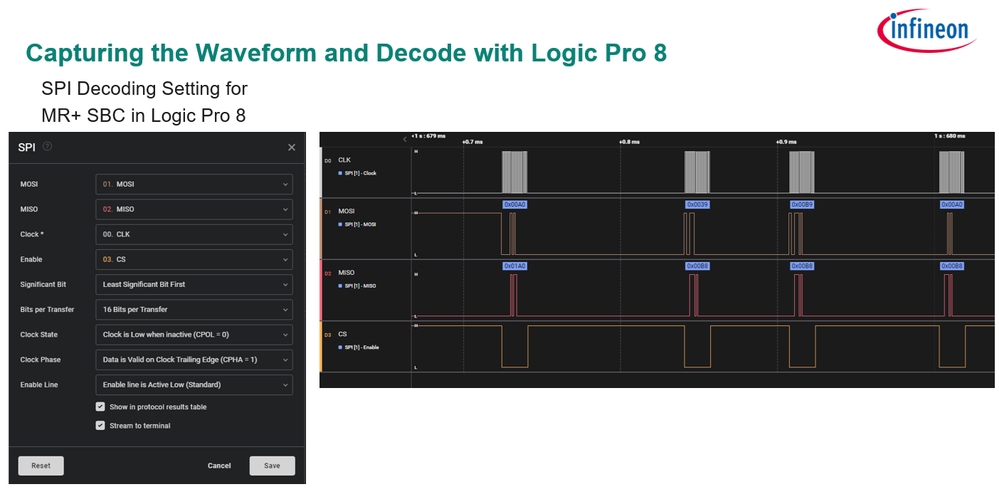Click the SPI Enable analyzer marker under CS
999x490 pixels.
[341, 347]
